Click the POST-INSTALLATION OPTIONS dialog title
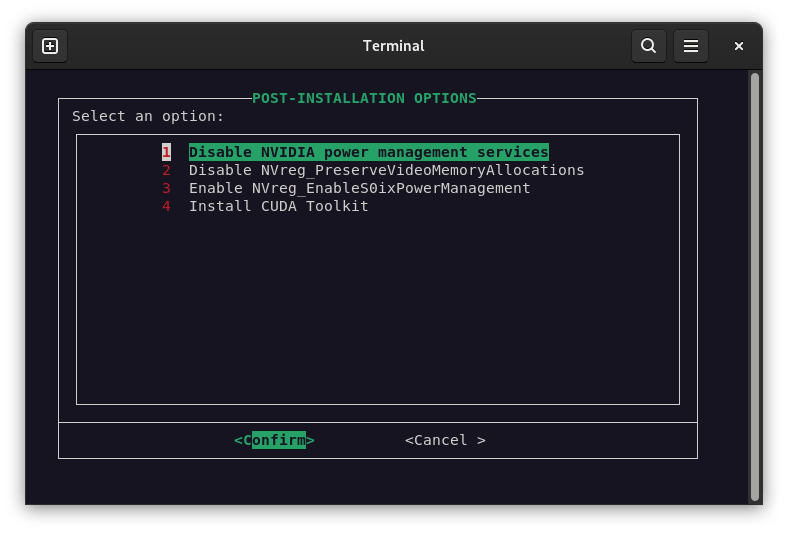Image resolution: width=788 pixels, height=533 pixels. 364,98
